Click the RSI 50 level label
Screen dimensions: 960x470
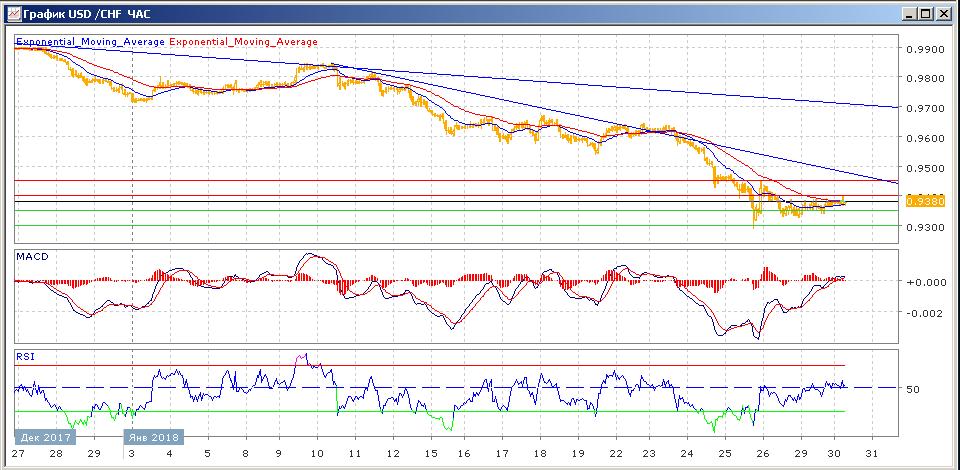click(x=912, y=389)
